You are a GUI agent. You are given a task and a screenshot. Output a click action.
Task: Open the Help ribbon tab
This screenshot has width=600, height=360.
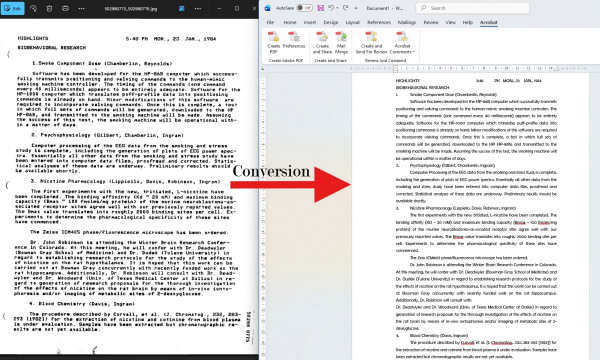pos(468,23)
